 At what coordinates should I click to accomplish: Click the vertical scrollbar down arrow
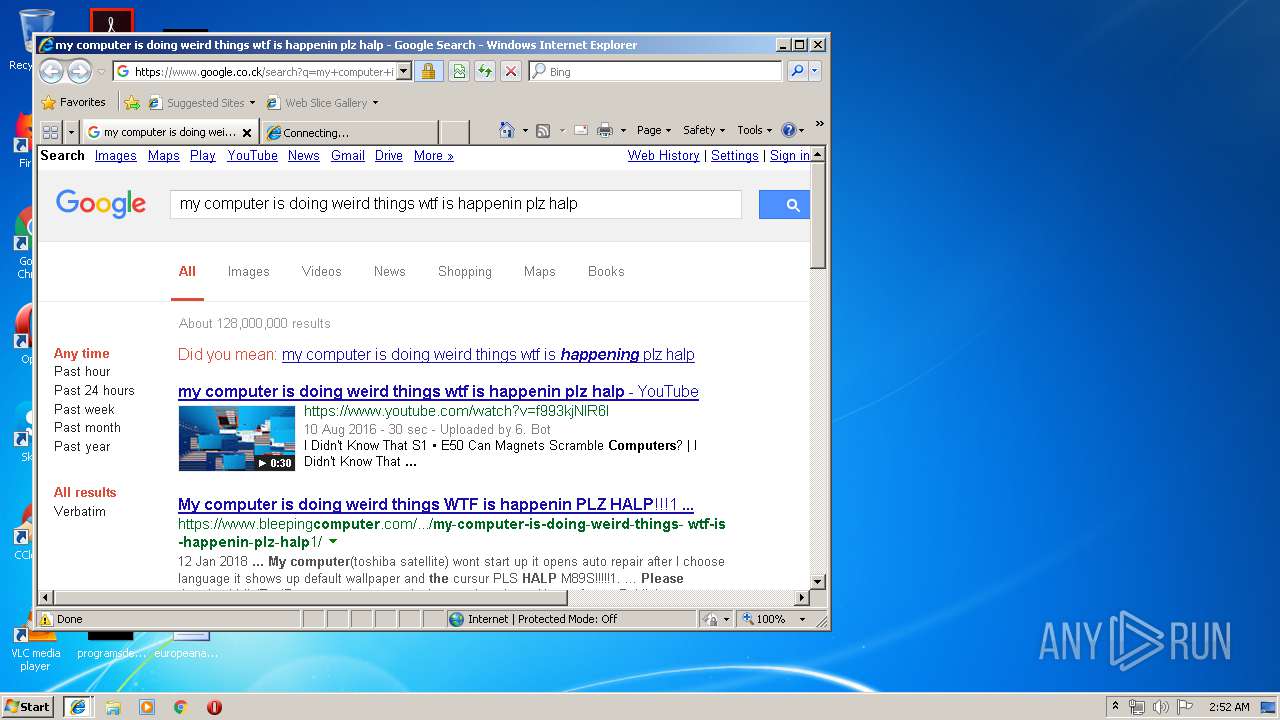pos(817,581)
